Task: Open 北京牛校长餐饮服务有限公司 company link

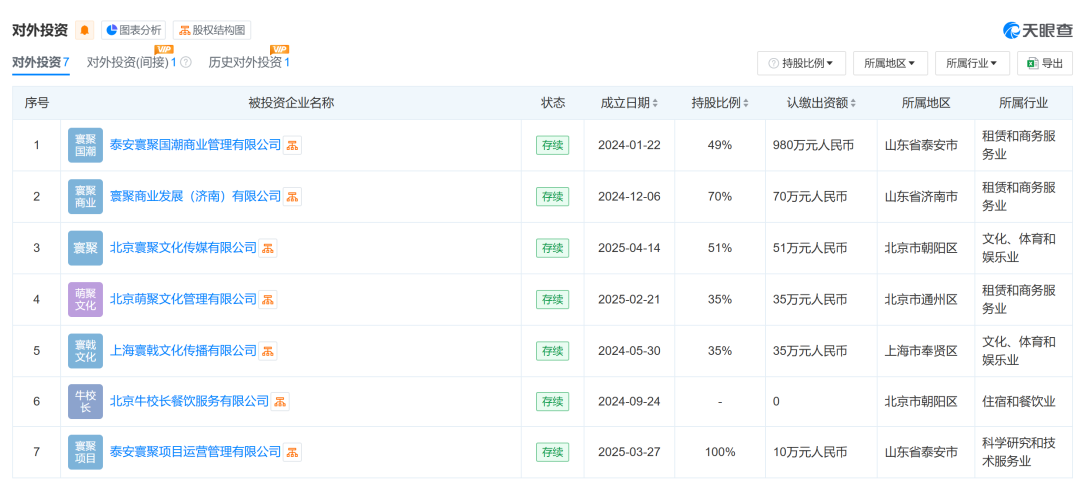Action: tap(189, 401)
